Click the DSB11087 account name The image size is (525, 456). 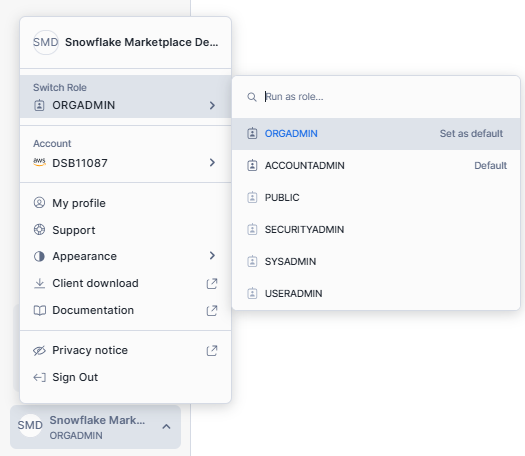pyautogui.click(x=80, y=163)
